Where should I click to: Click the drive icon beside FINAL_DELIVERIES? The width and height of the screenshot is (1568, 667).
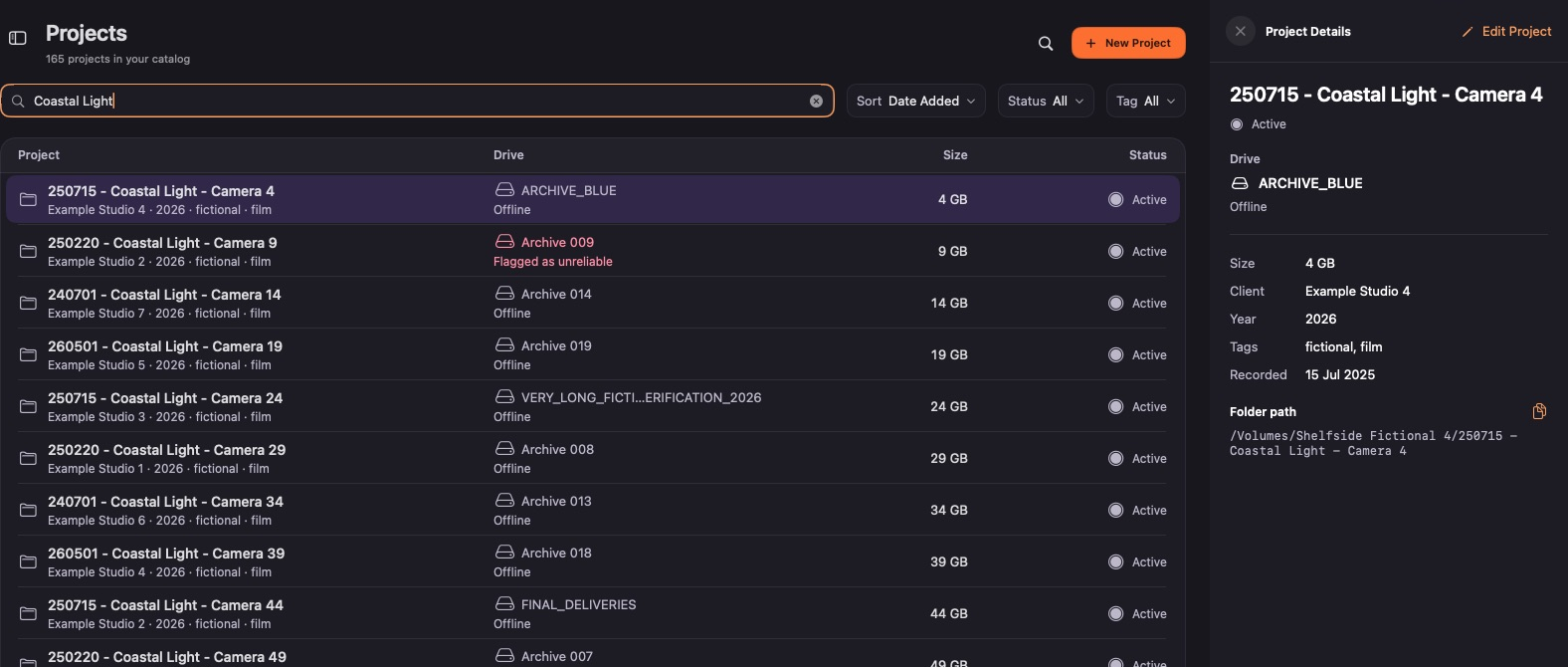504,604
